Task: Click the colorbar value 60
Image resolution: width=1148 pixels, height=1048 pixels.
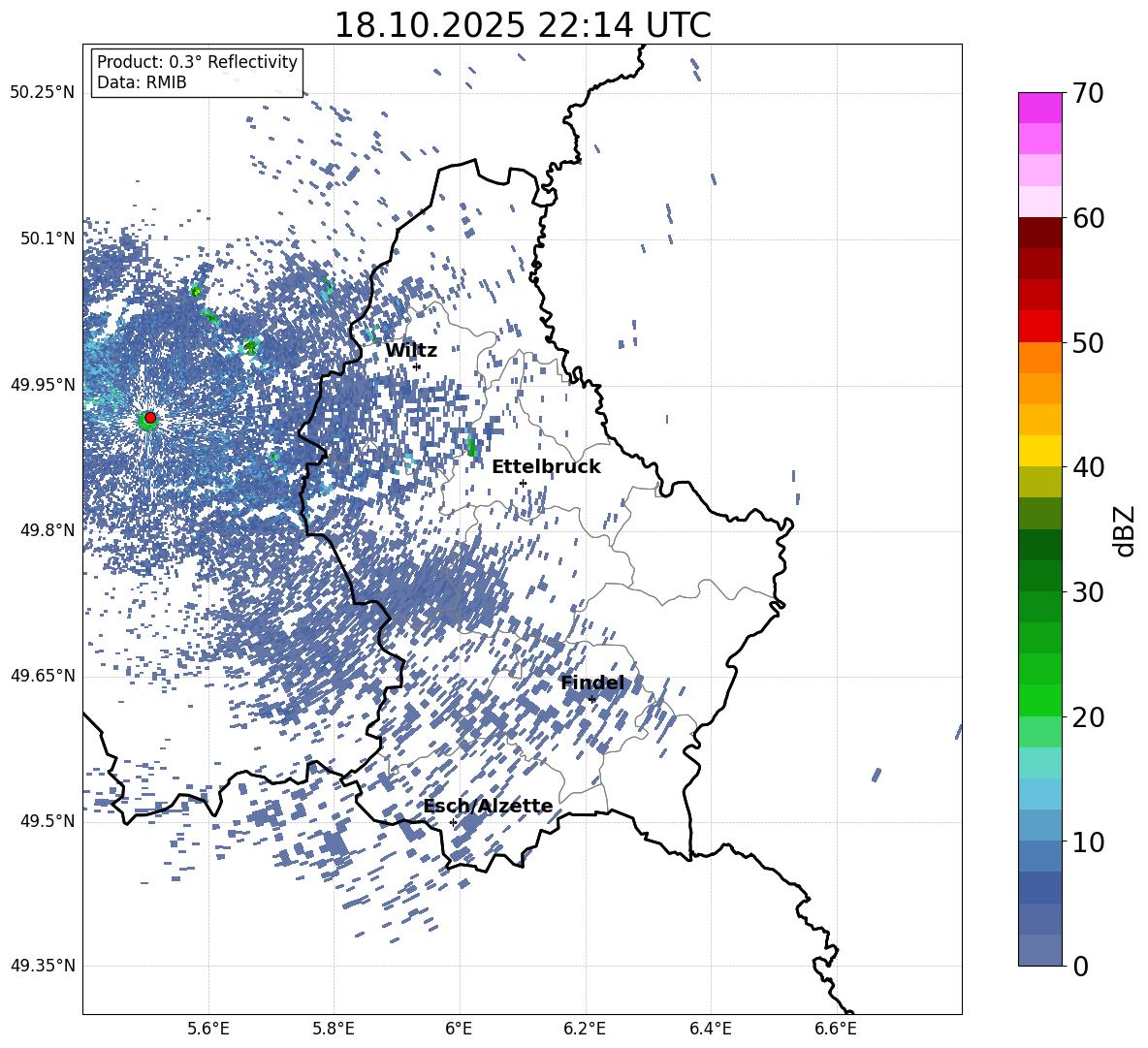Action: click(1088, 218)
